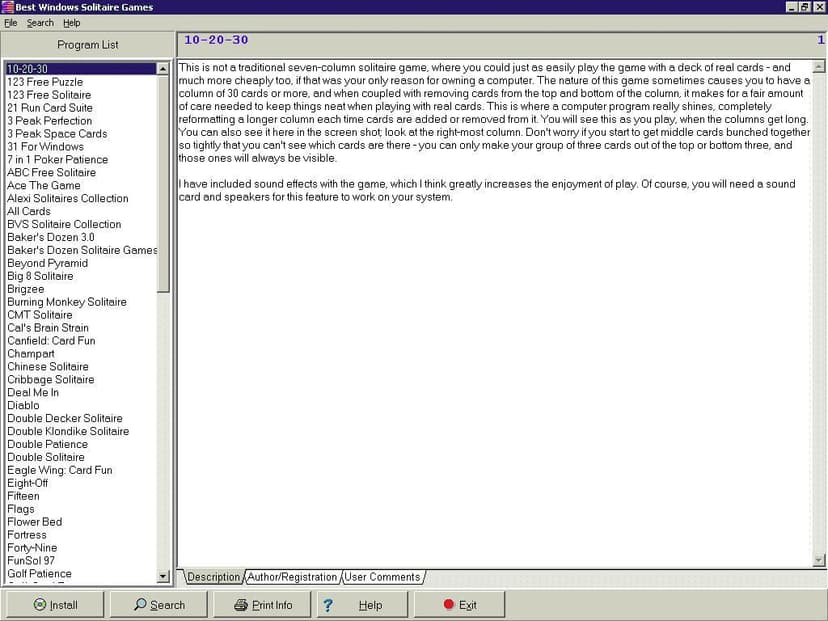Viewport: 828px width, 621px height.
Task: Click the Help button at bottom
Action: [362, 605]
